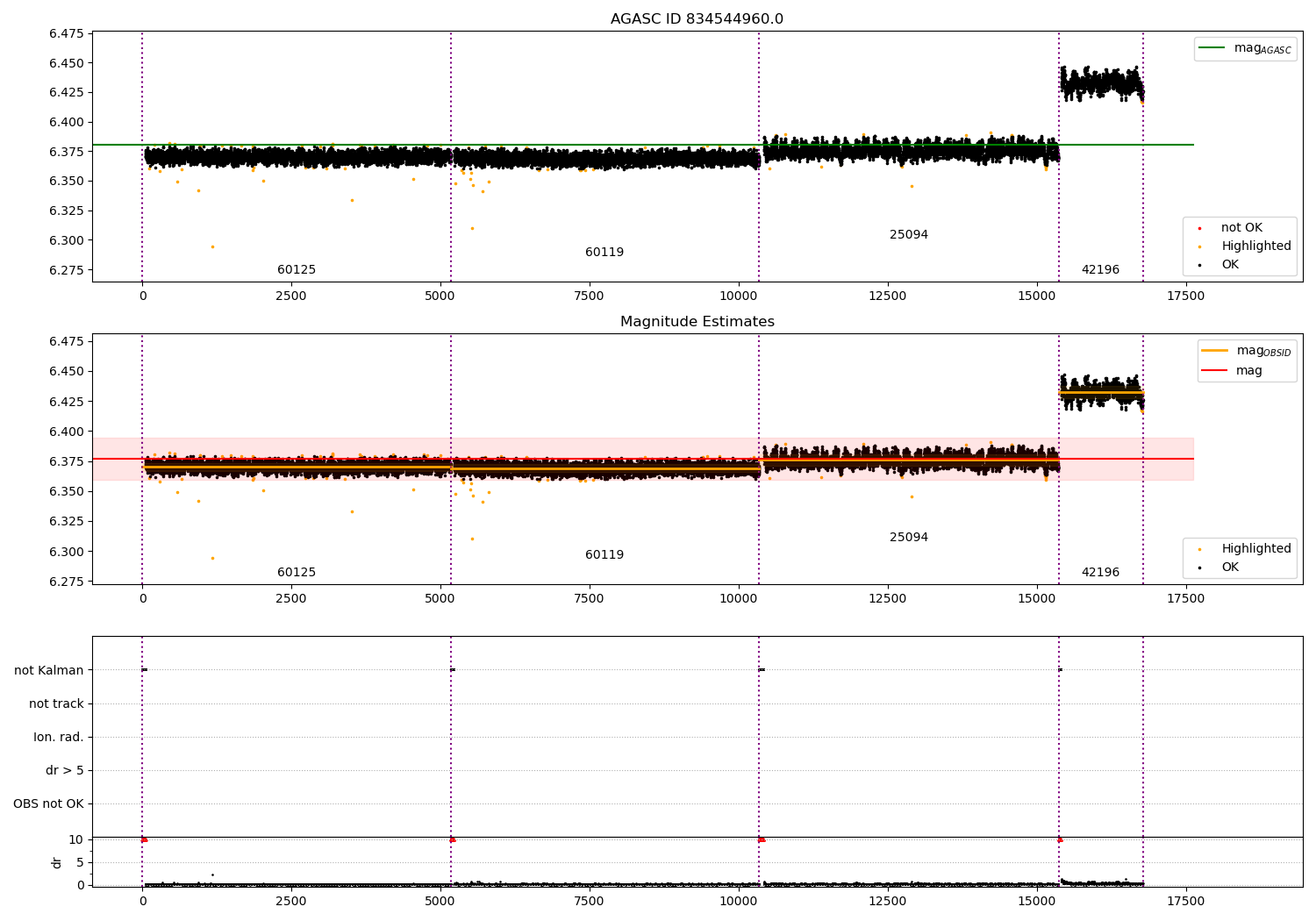This screenshot has width=1316, height=921.
Task: Click the 'dr > 5' axis label
Action: pyautogui.click(x=65, y=771)
